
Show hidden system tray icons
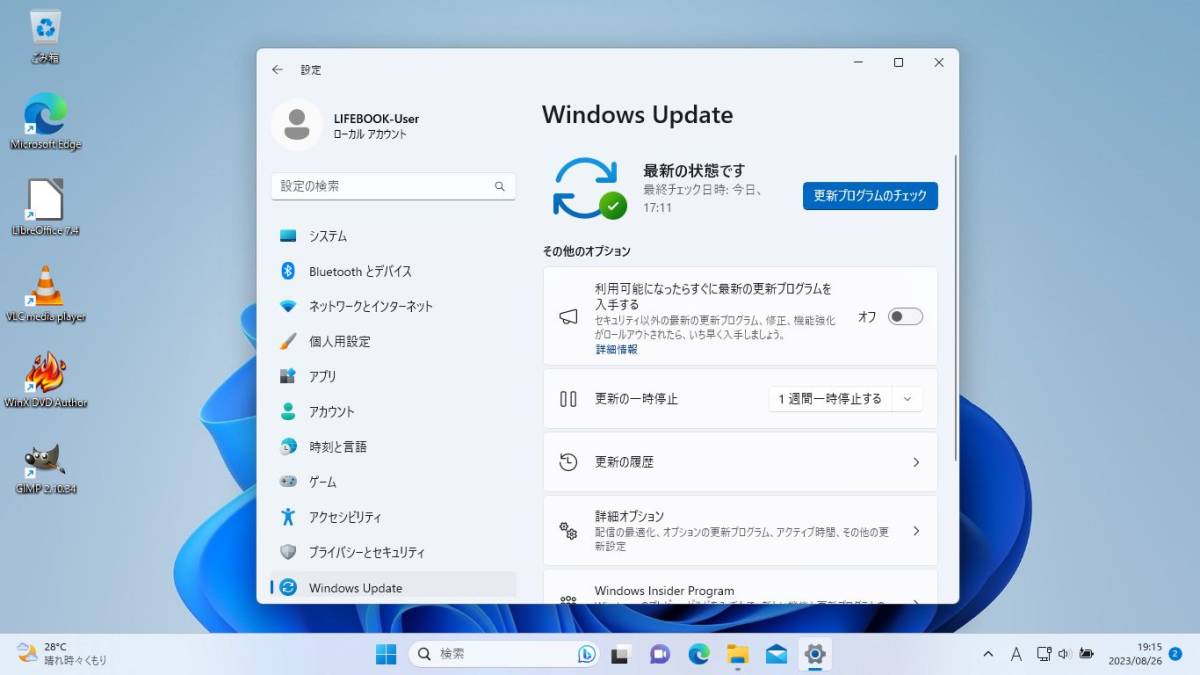[988, 654]
